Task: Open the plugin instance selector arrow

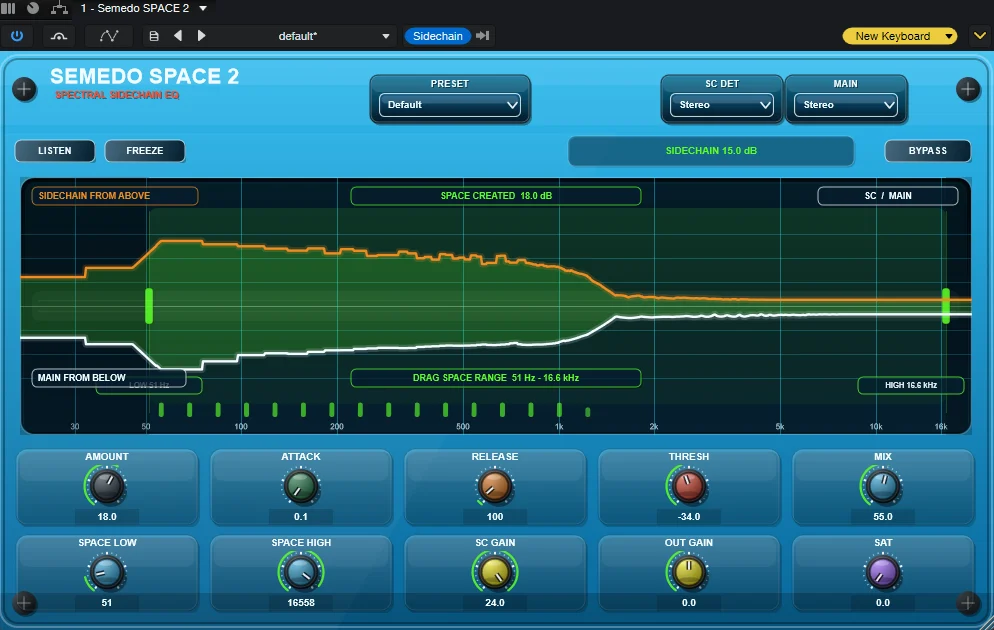Action: [x=203, y=8]
